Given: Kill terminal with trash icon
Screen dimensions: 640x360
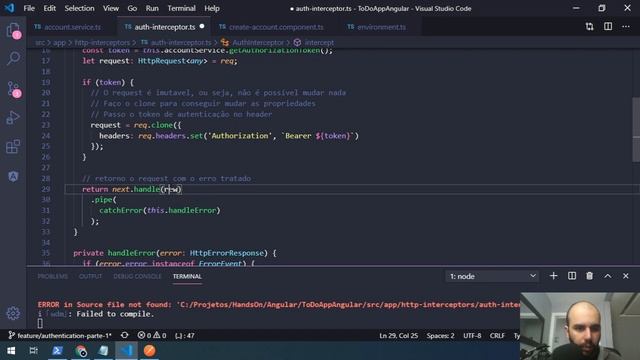Looking at the screenshot, I should [x=589, y=276].
